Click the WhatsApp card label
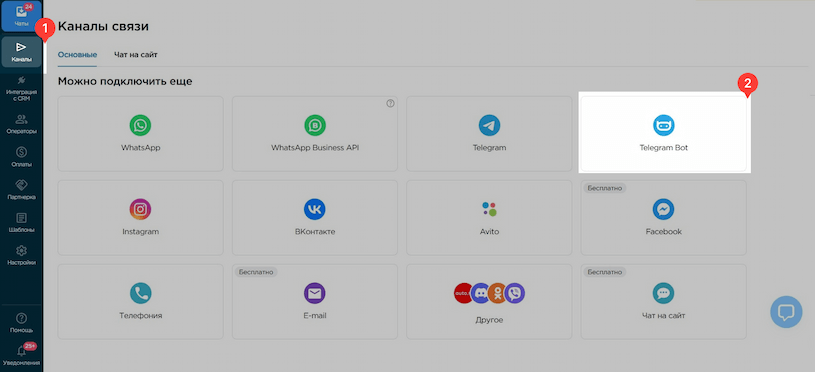The width and height of the screenshot is (815, 372). tap(140, 148)
